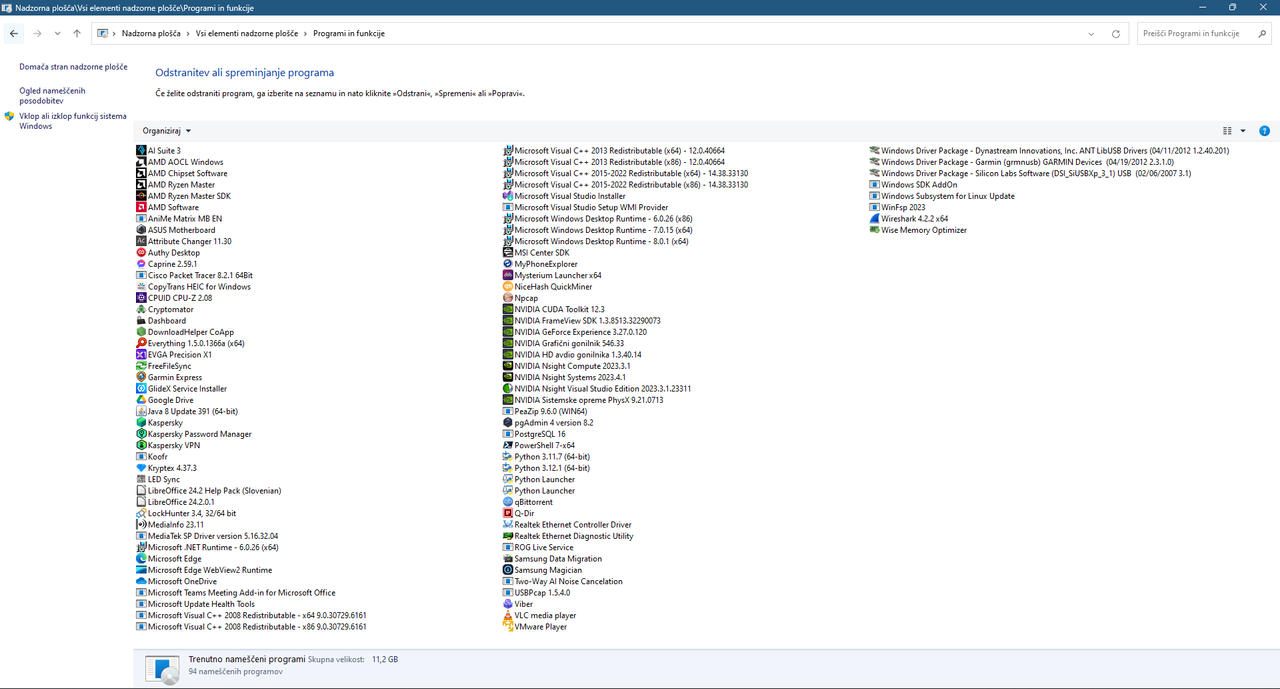
Task: Select Samsung Data Migration entry
Action: pos(552,558)
